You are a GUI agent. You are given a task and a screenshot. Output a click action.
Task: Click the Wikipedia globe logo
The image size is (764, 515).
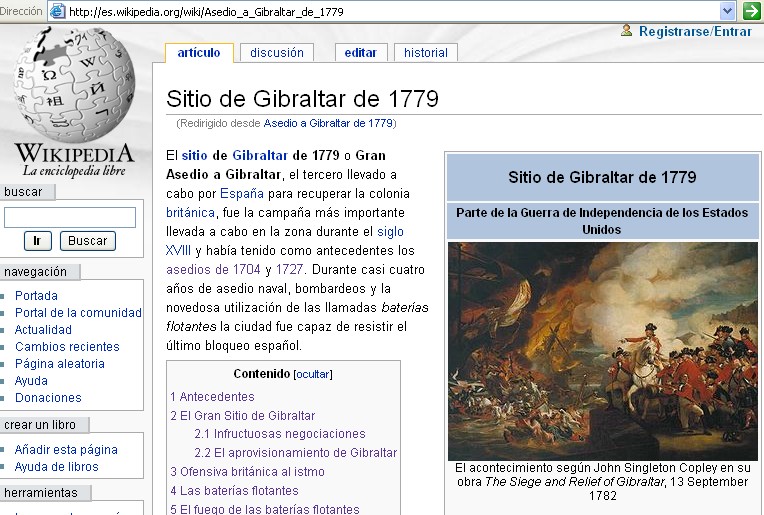73,83
